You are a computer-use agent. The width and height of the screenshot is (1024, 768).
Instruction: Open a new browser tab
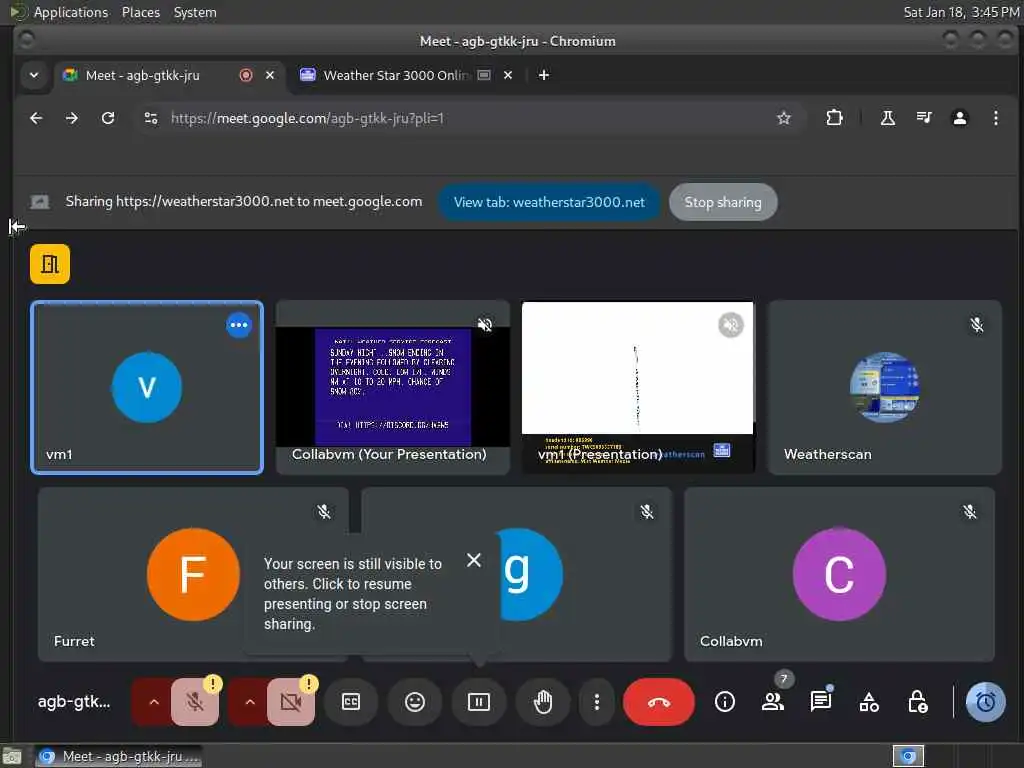[x=543, y=75]
